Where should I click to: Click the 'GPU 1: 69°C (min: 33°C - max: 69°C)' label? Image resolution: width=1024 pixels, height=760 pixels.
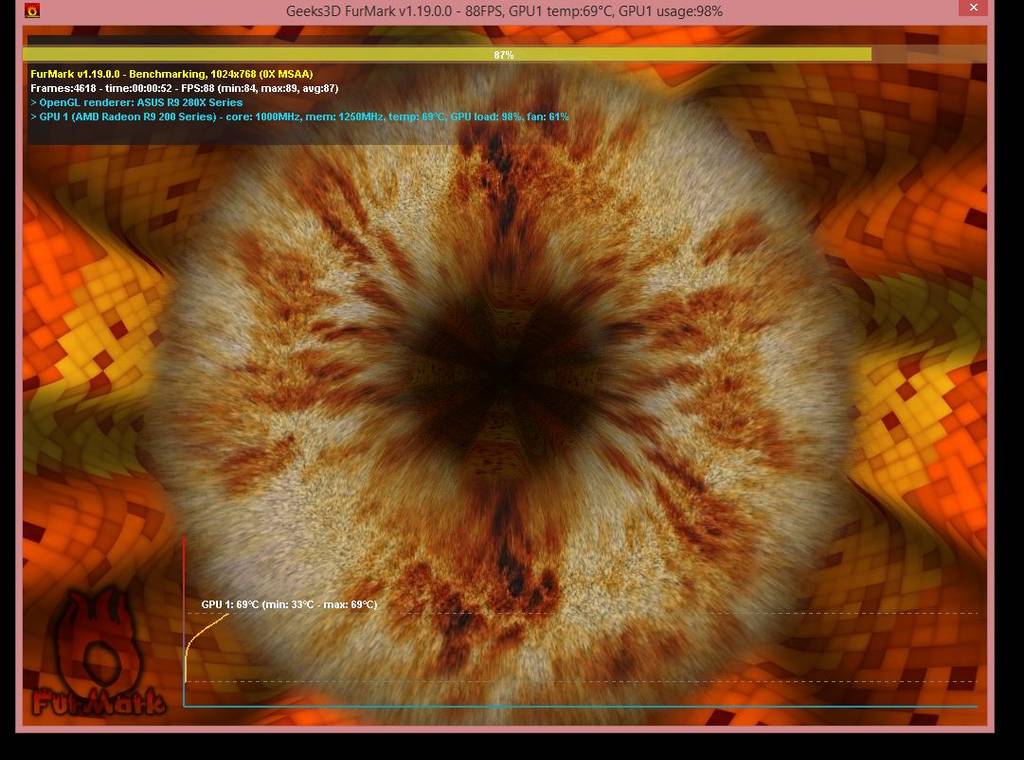[289, 605]
